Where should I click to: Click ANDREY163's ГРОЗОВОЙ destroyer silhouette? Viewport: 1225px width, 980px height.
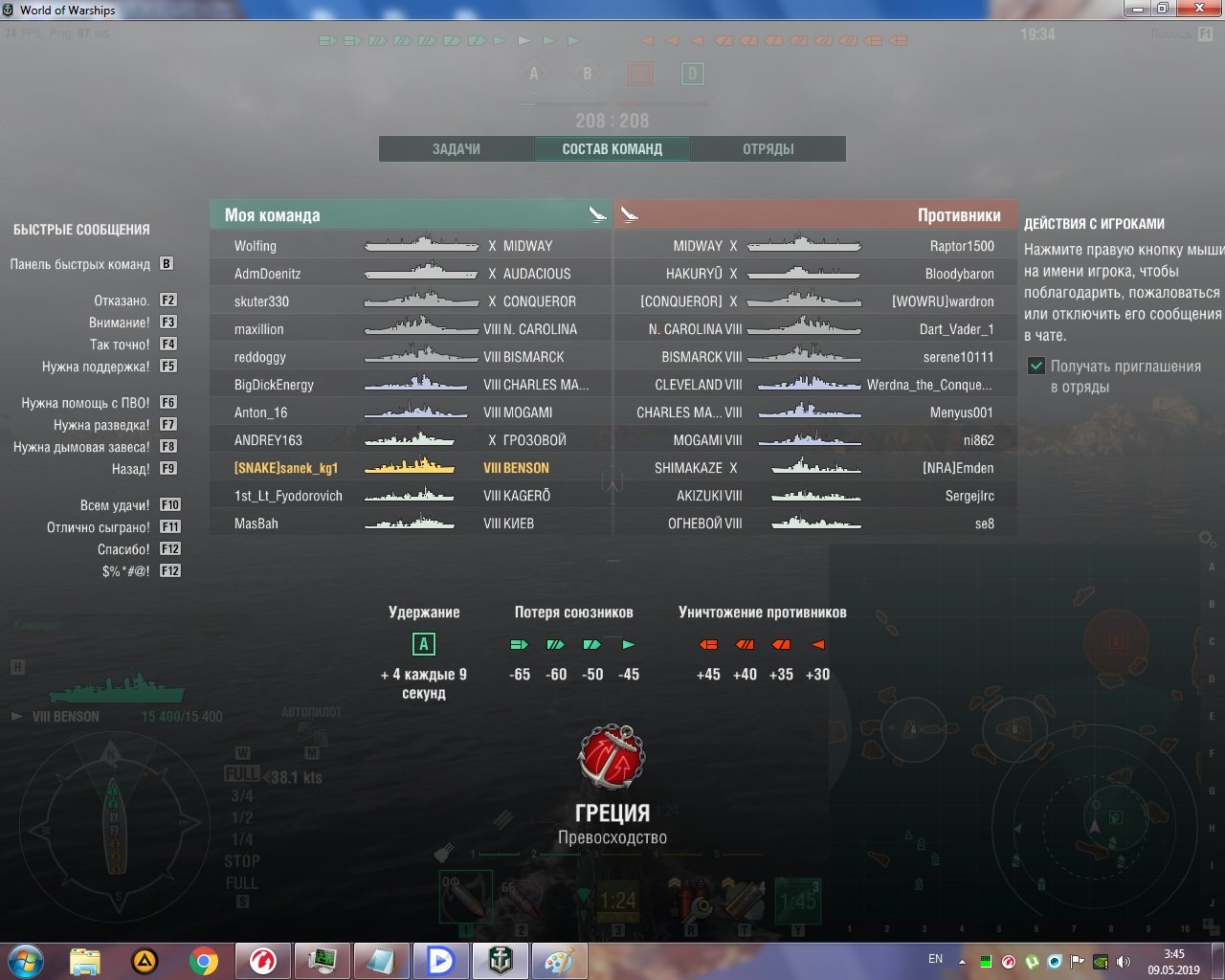pyautogui.click(x=410, y=439)
